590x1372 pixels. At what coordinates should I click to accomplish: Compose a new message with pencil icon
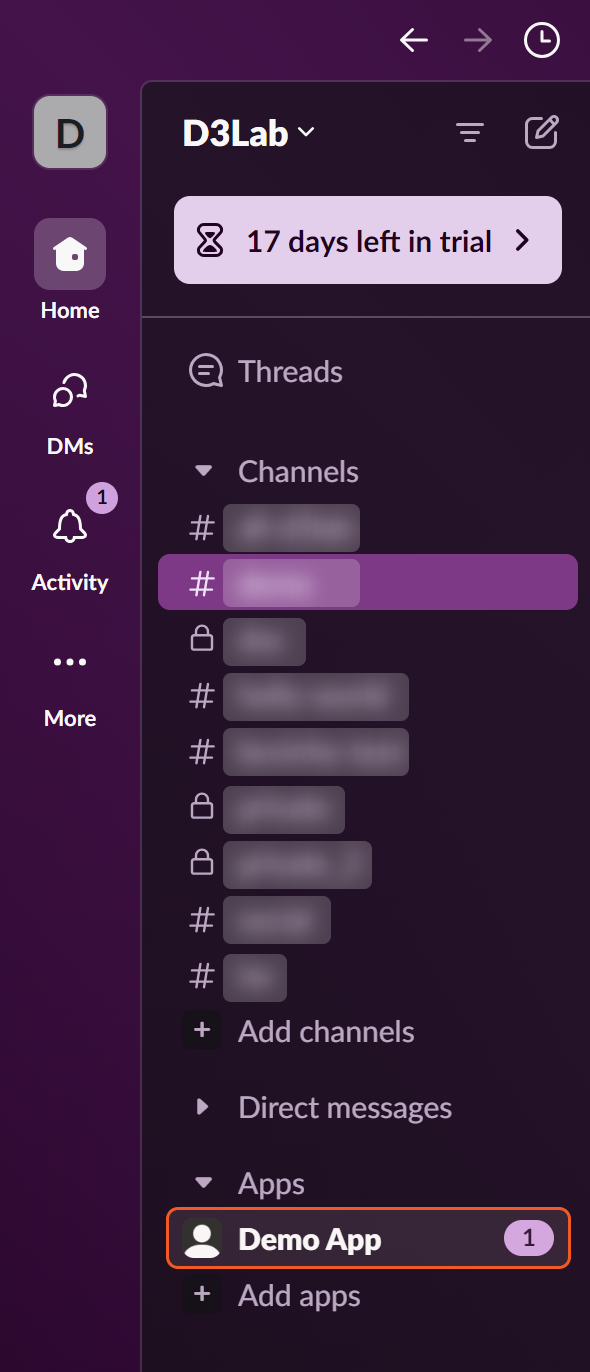point(541,132)
